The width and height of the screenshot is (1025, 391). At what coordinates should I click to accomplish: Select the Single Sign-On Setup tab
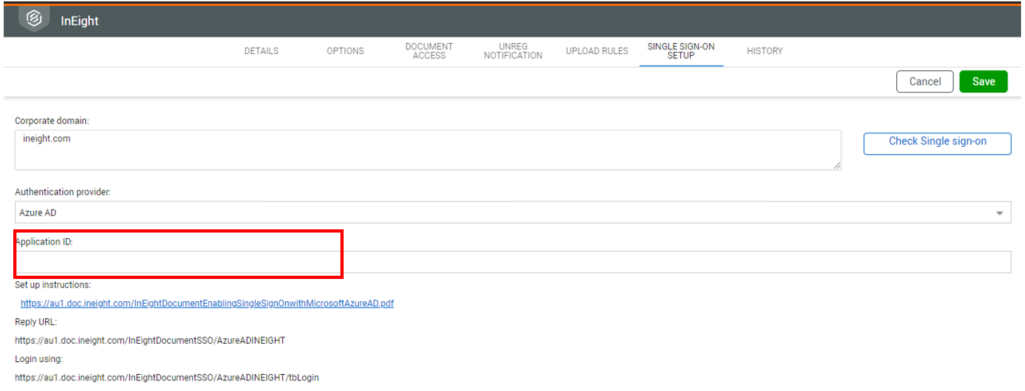pyautogui.click(x=681, y=51)
